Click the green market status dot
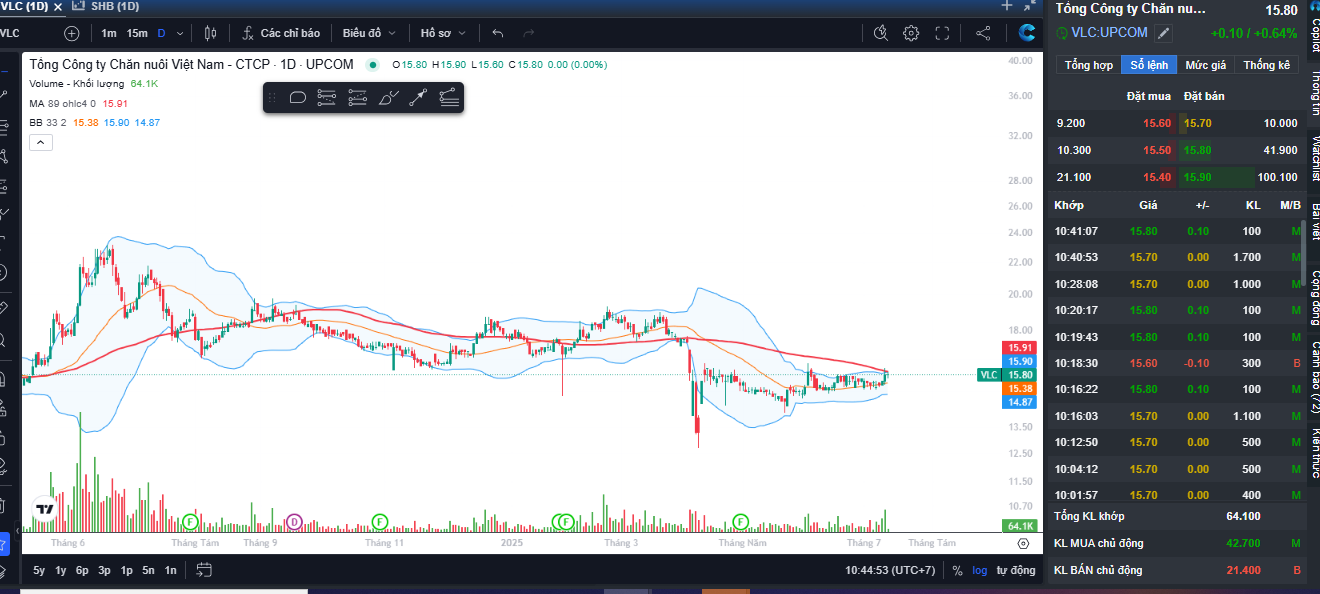The width and height of the screenshot is (1320, 594). pos(373,64)
